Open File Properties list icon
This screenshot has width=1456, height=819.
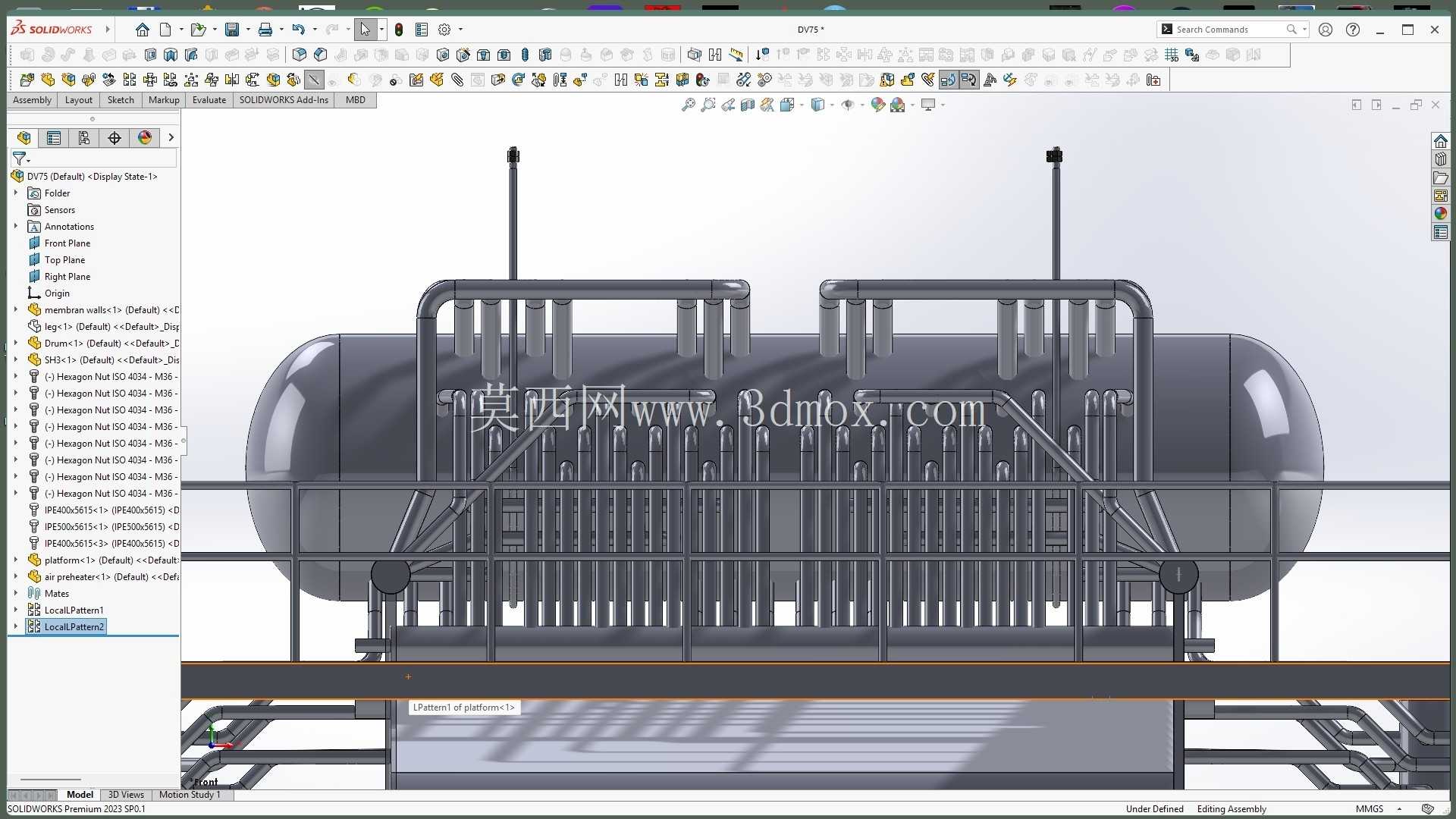point(422,30)
